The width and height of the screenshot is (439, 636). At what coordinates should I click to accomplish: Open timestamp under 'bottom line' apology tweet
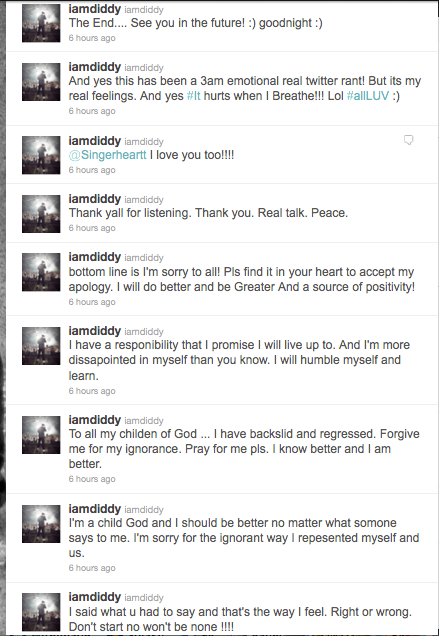pos(92,302)
